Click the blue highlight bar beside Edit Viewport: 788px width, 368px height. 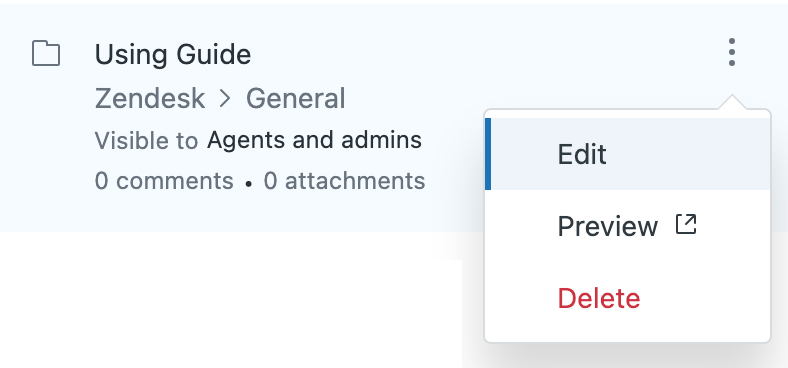point(488,154)
